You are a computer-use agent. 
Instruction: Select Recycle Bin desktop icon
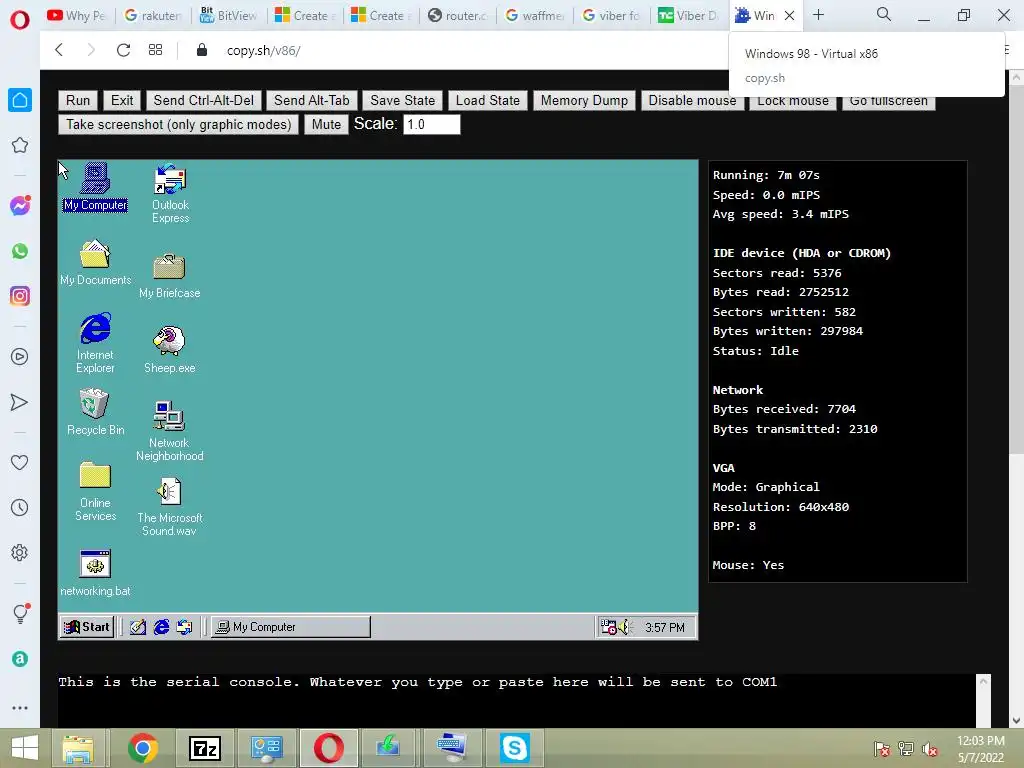(x=95, y=411)
